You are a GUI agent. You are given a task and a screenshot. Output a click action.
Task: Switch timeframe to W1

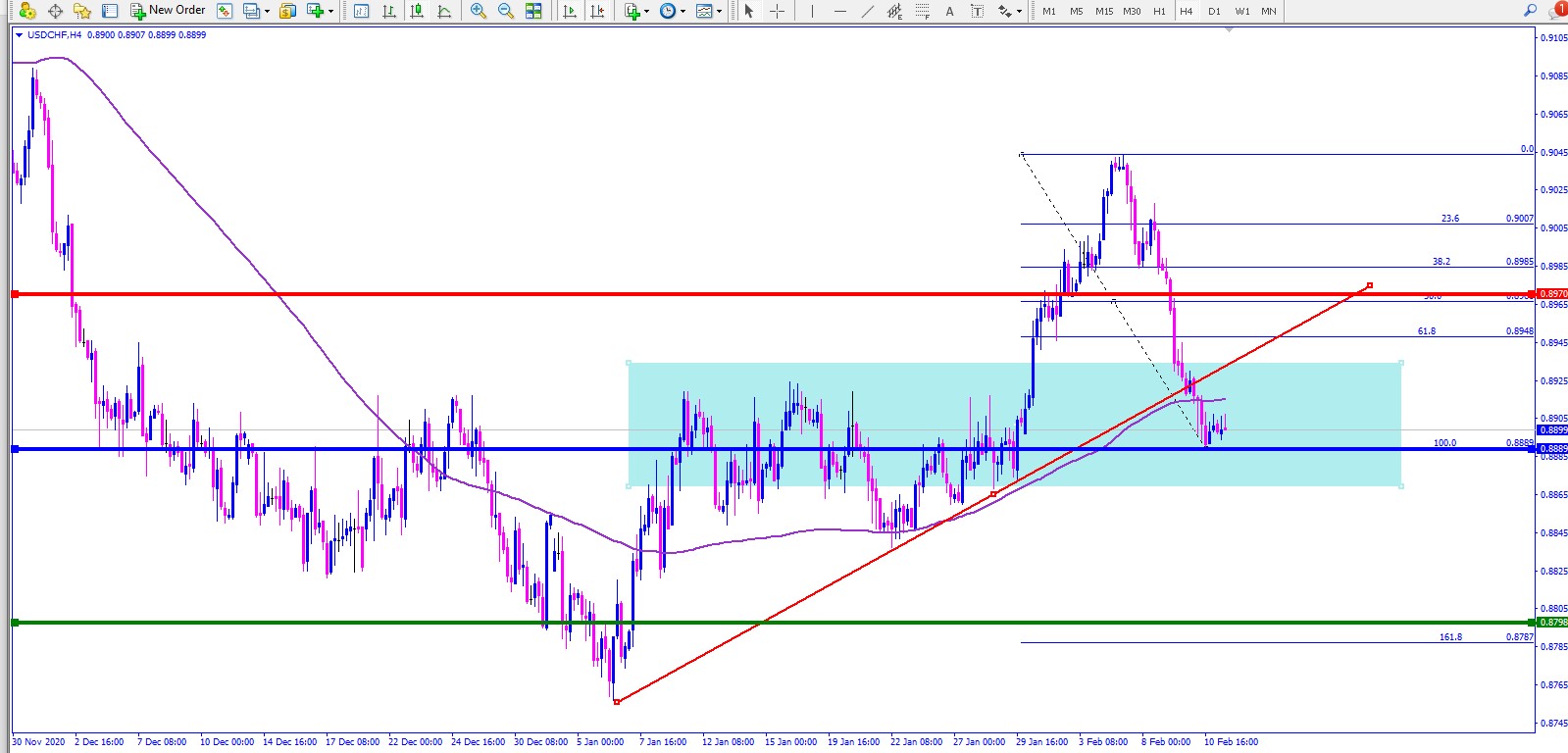pyautogui.click(x=1242, y=11)
